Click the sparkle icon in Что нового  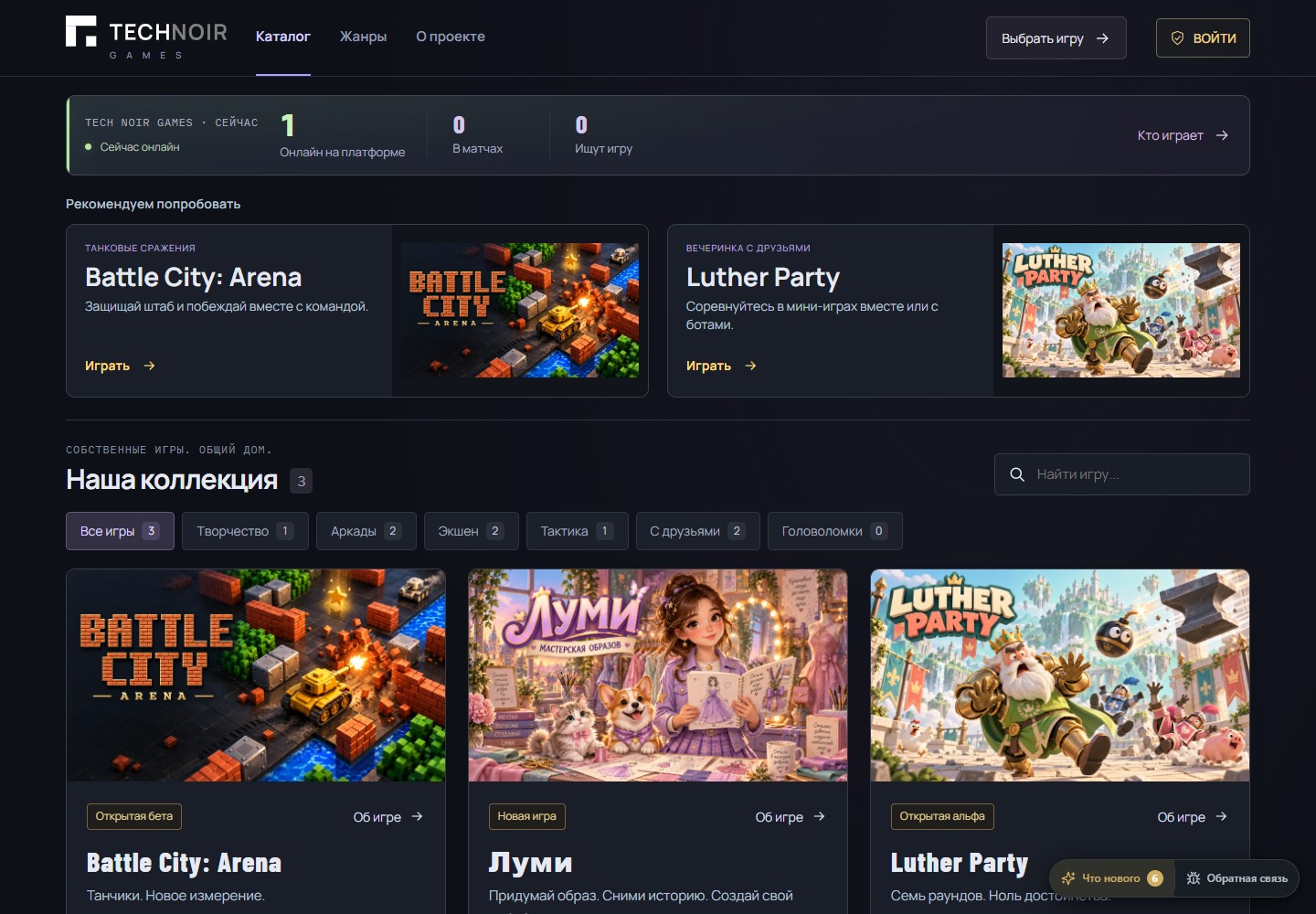[x=1068, y=878]
